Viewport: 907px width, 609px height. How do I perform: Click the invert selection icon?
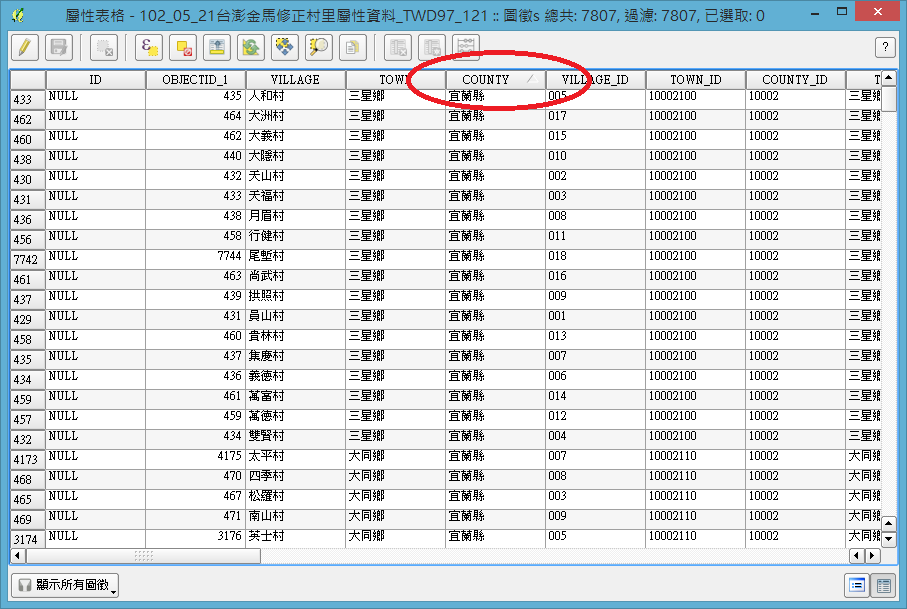click(250, 47)
